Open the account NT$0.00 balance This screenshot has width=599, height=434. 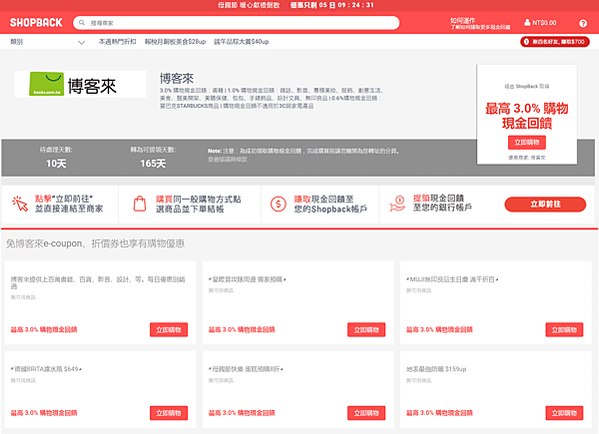(x=544, y=23)
